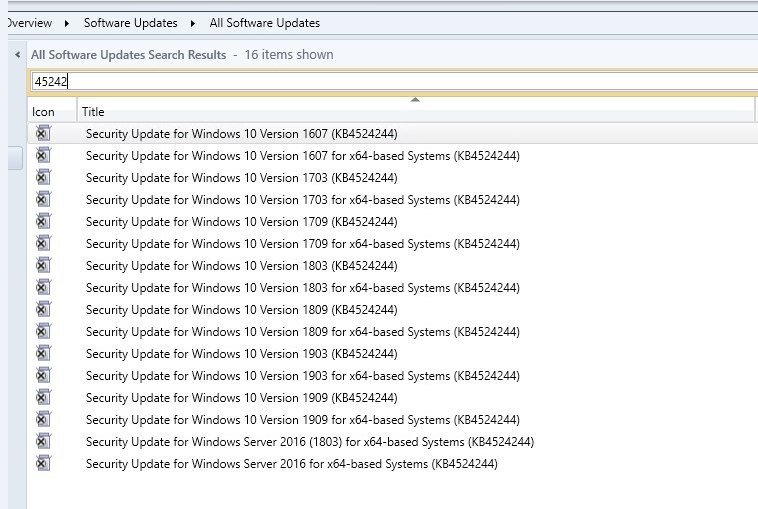
Task: Select Version 1809 for x64-based Systems update title
Action: (x=303, y=332)
